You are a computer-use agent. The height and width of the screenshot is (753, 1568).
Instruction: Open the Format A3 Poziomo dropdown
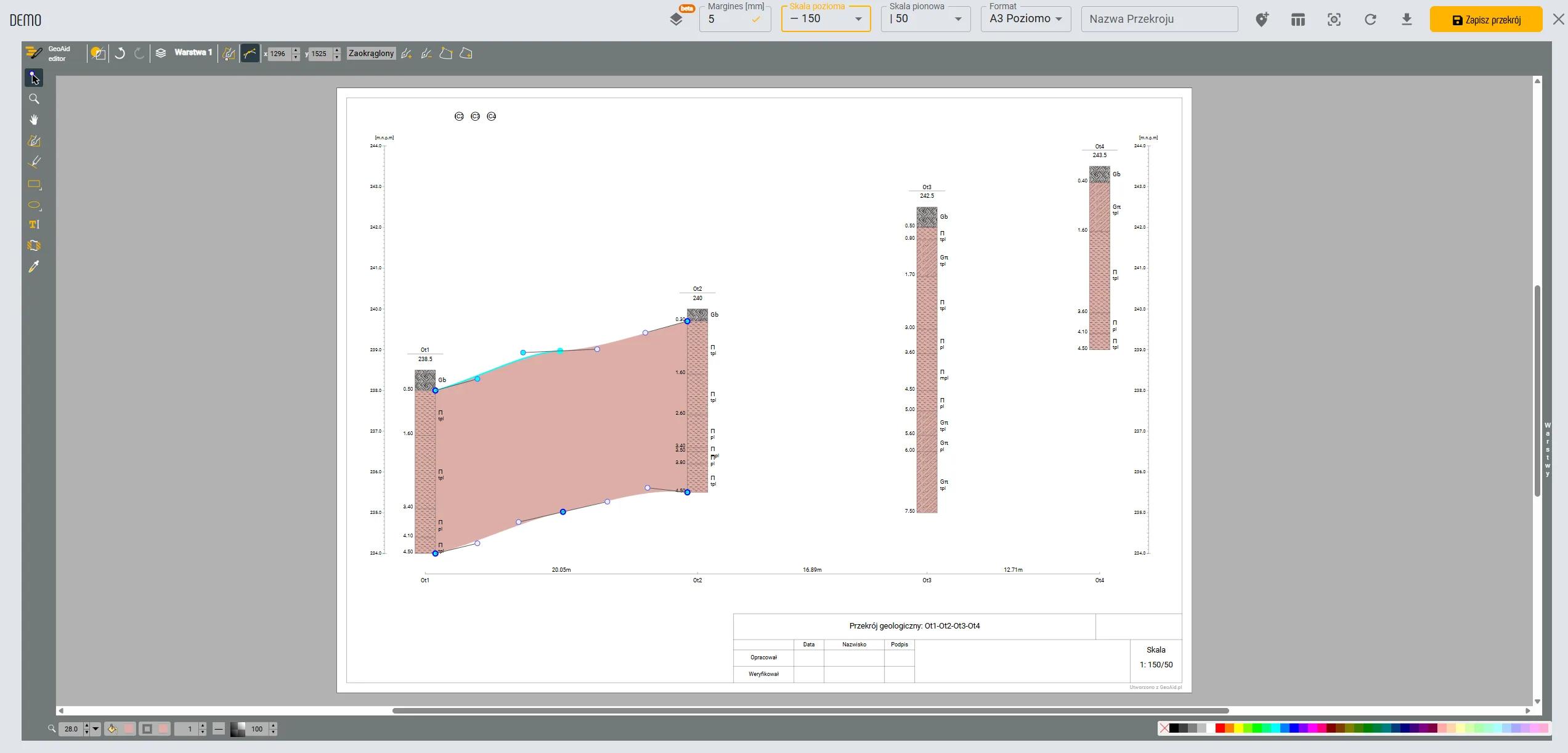(1026, 19)
